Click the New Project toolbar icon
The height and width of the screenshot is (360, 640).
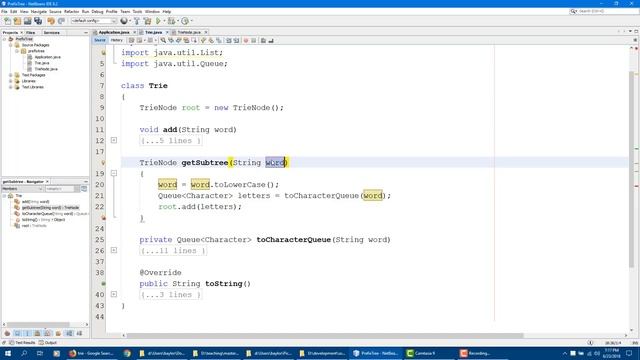[x=17, y=21]
